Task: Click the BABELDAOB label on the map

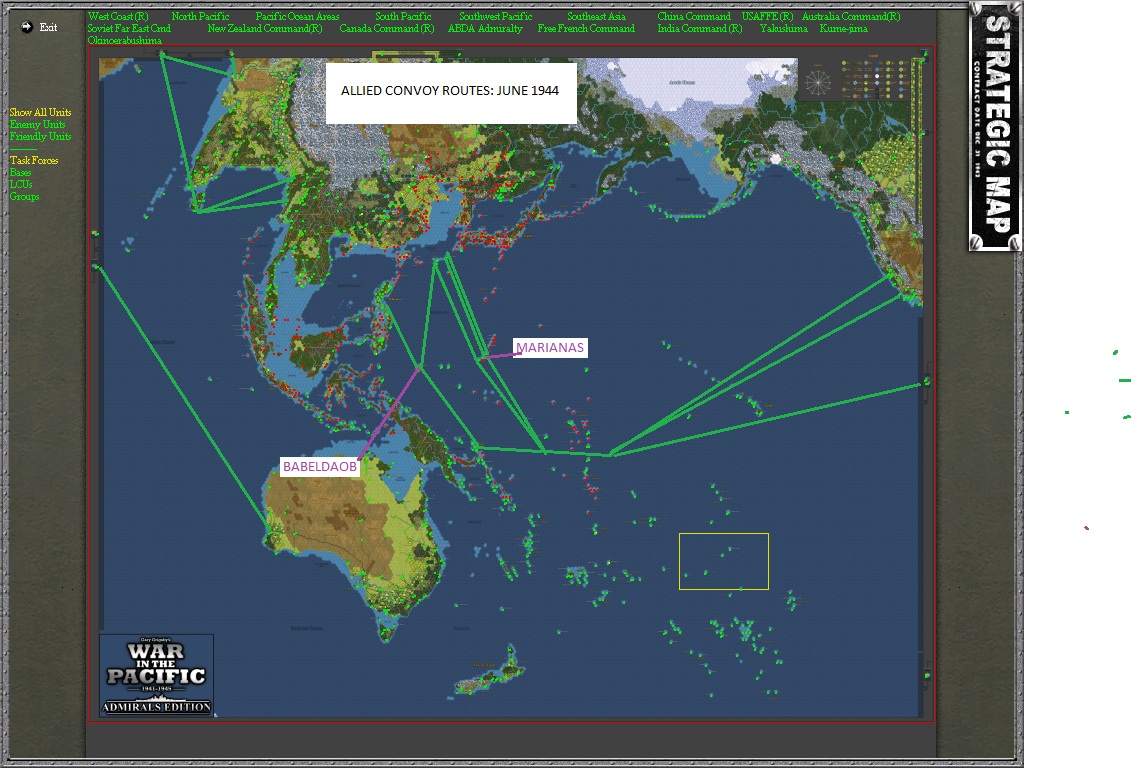Action: [x=320, y=466]
